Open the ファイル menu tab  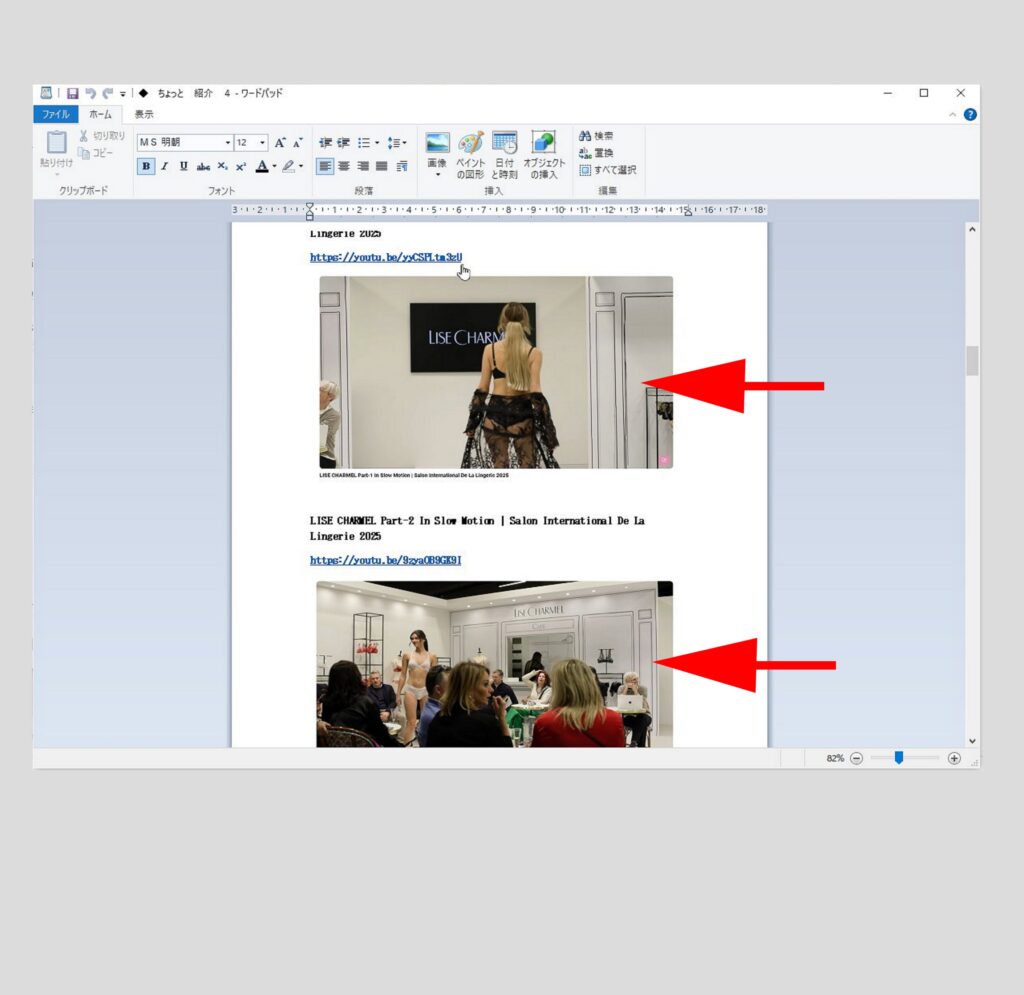[56, 114]
